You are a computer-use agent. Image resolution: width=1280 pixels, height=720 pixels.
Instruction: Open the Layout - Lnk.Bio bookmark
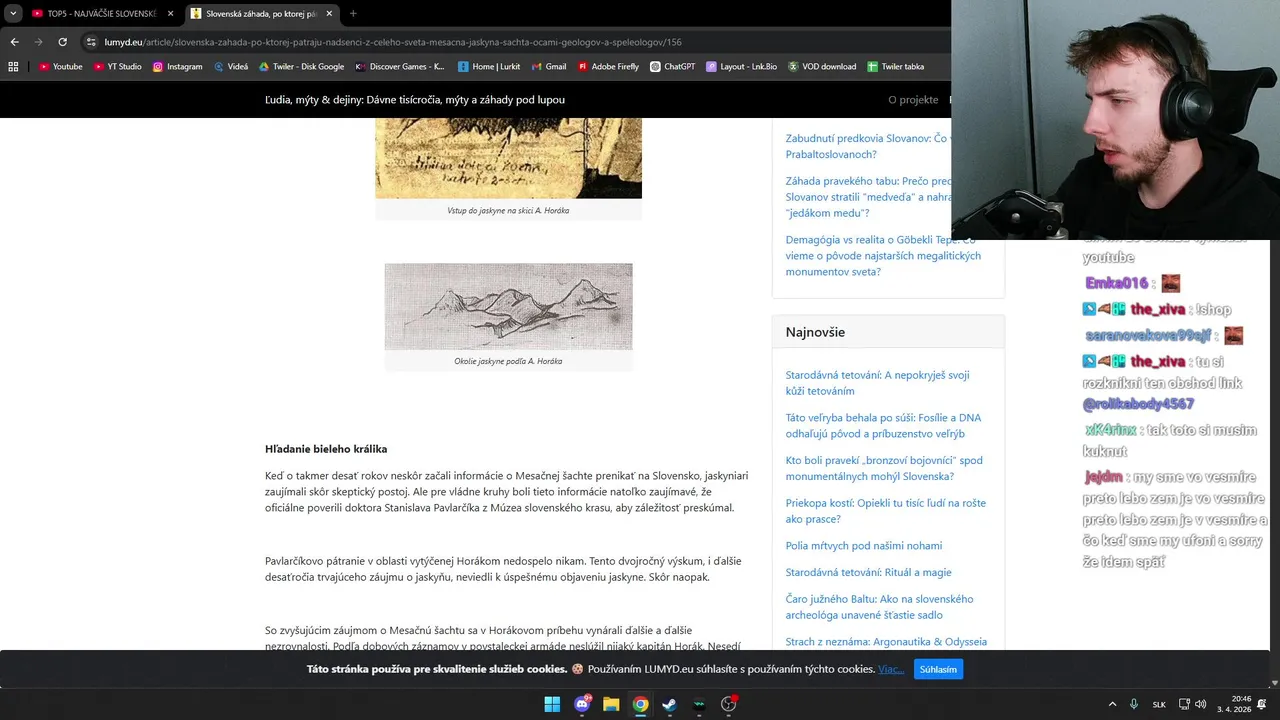pyautogui.click(x=741, y=67)
